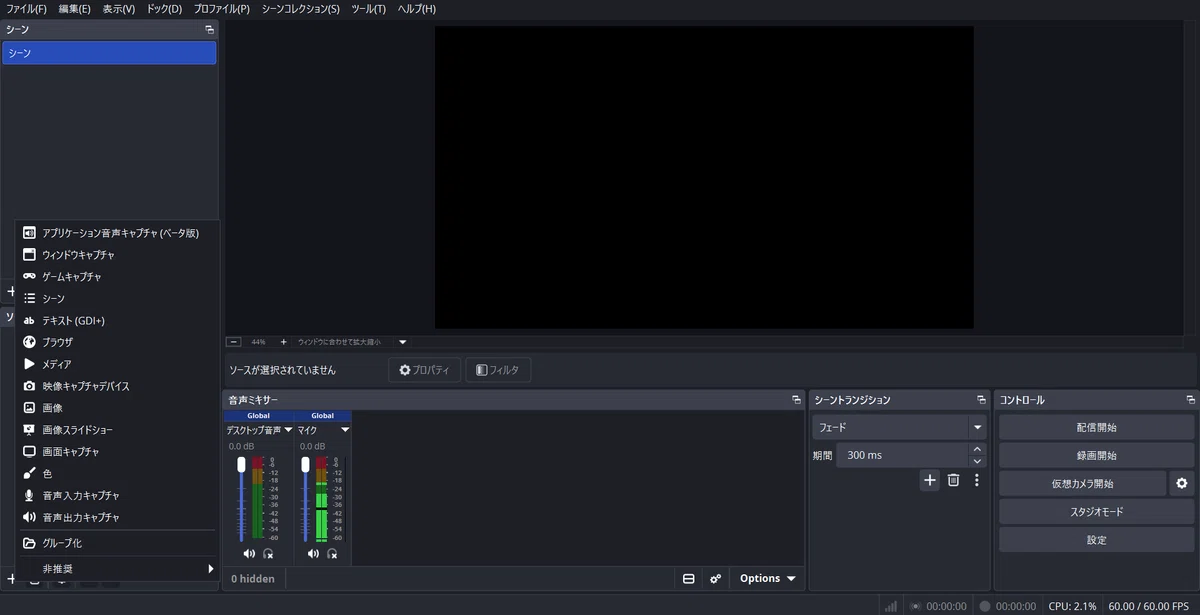Screen dimensions: 1200x615
Task: Add 画面キャプチャ source
Action: [117, 452]
